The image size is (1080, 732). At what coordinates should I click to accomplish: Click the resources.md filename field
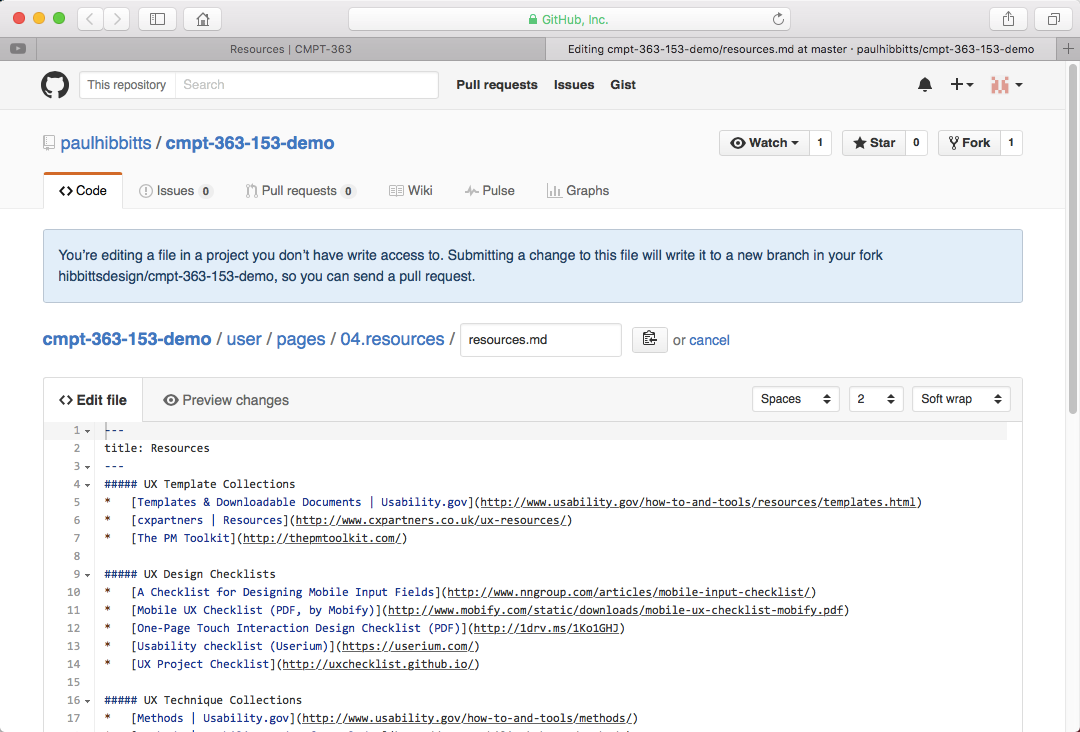tap(541, 339)
